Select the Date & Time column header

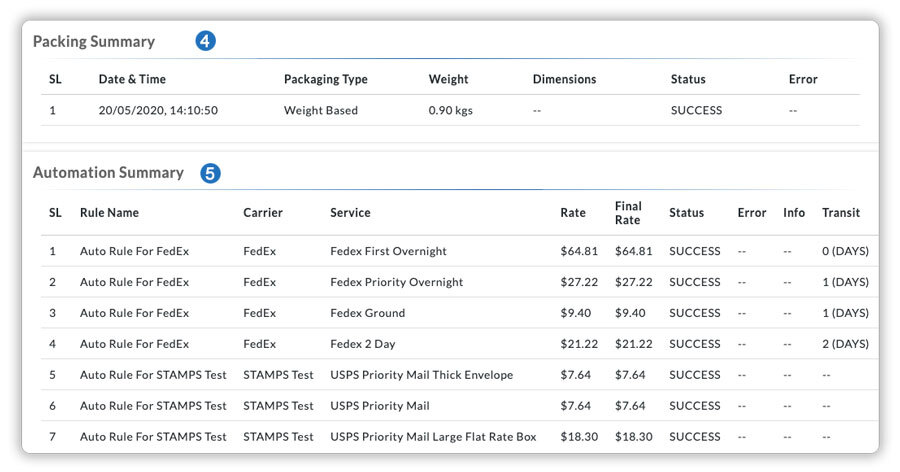click(132, 79)
